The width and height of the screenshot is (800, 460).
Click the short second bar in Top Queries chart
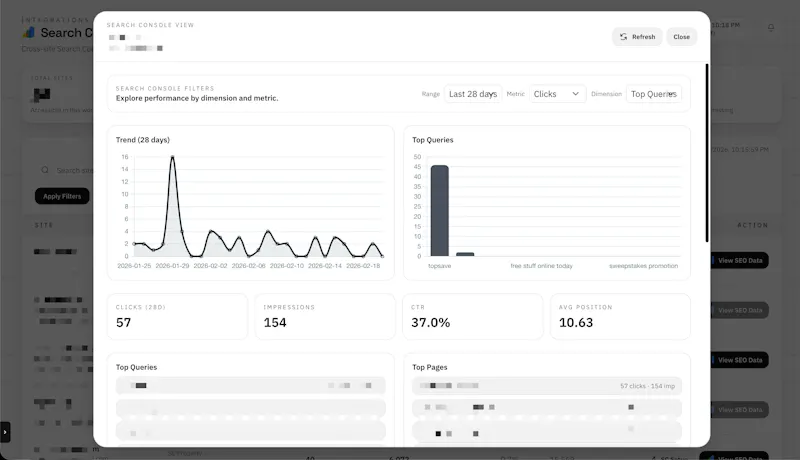pos(465,254)
